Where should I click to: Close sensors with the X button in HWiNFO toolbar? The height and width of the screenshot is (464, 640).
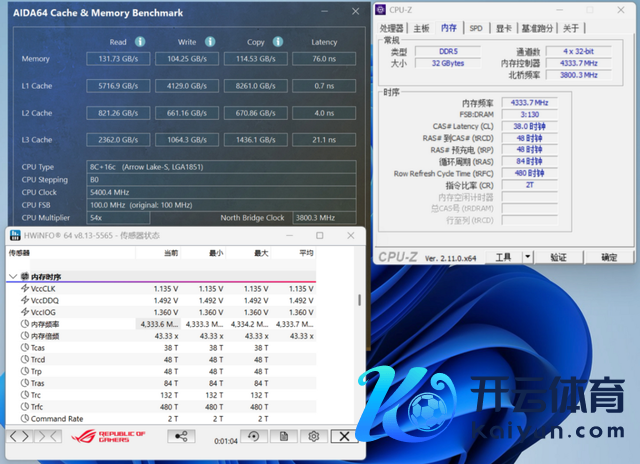(344, 436)
